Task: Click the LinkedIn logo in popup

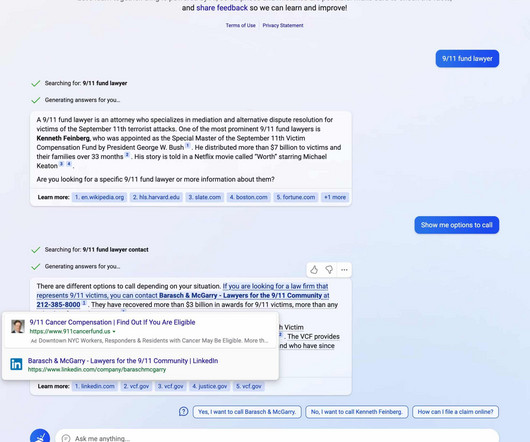Action: (x=16, y=364)
